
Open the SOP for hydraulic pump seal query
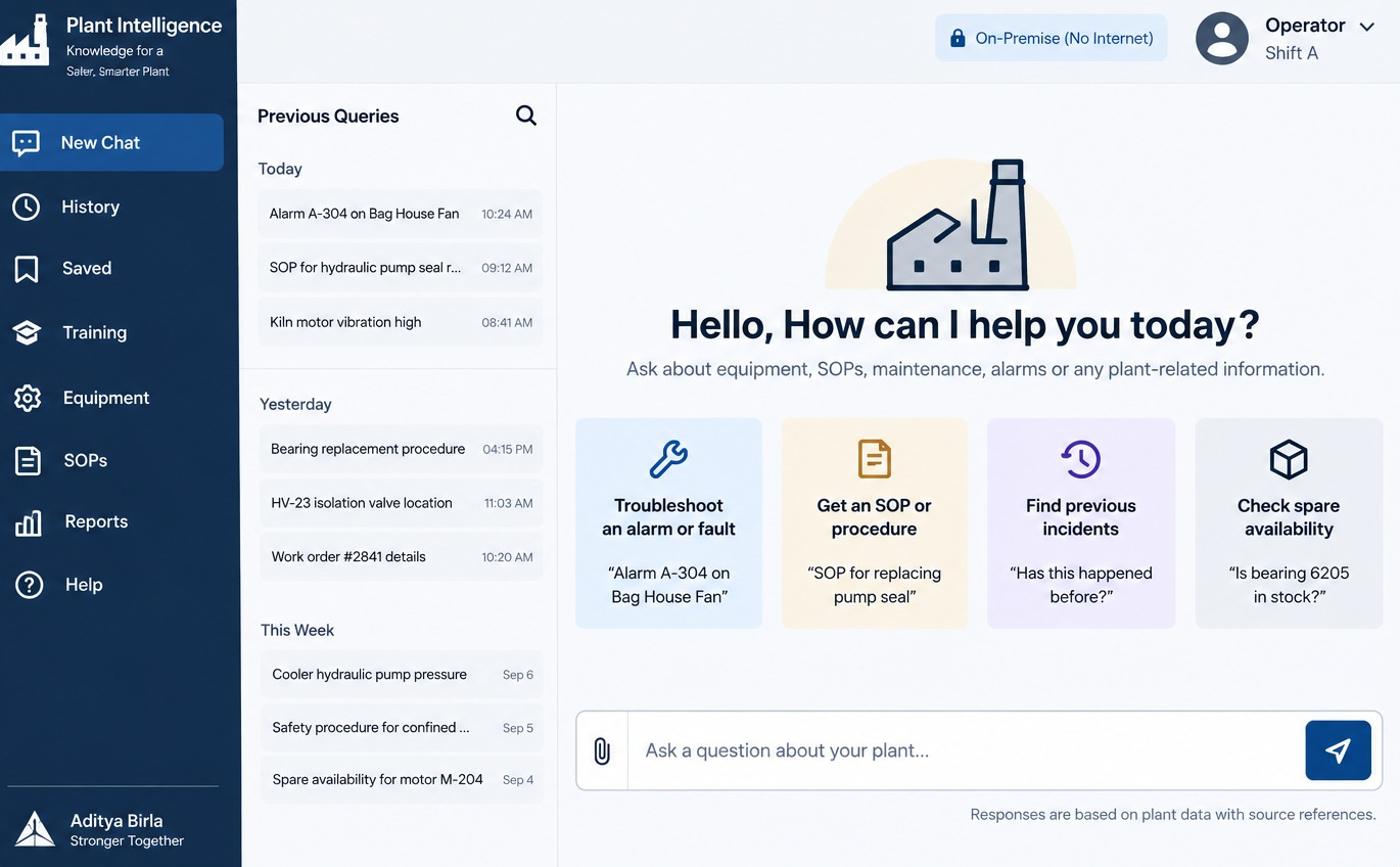pos(400,268)
